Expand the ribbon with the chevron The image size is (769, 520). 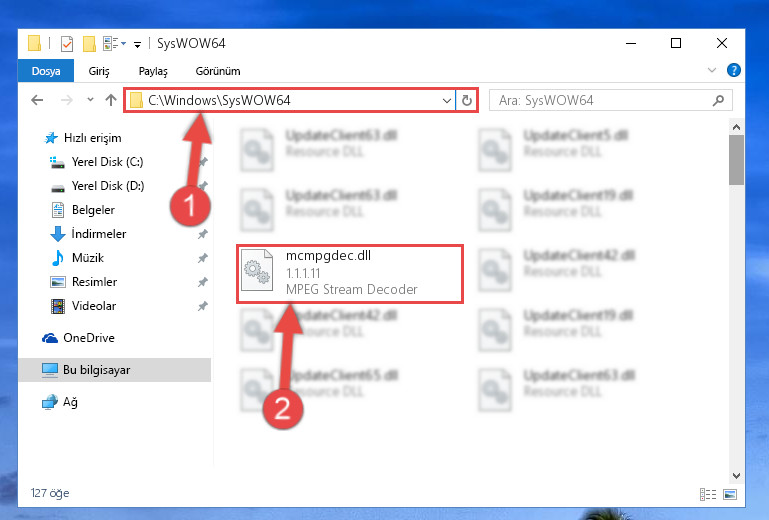click(x=712, y=71)
